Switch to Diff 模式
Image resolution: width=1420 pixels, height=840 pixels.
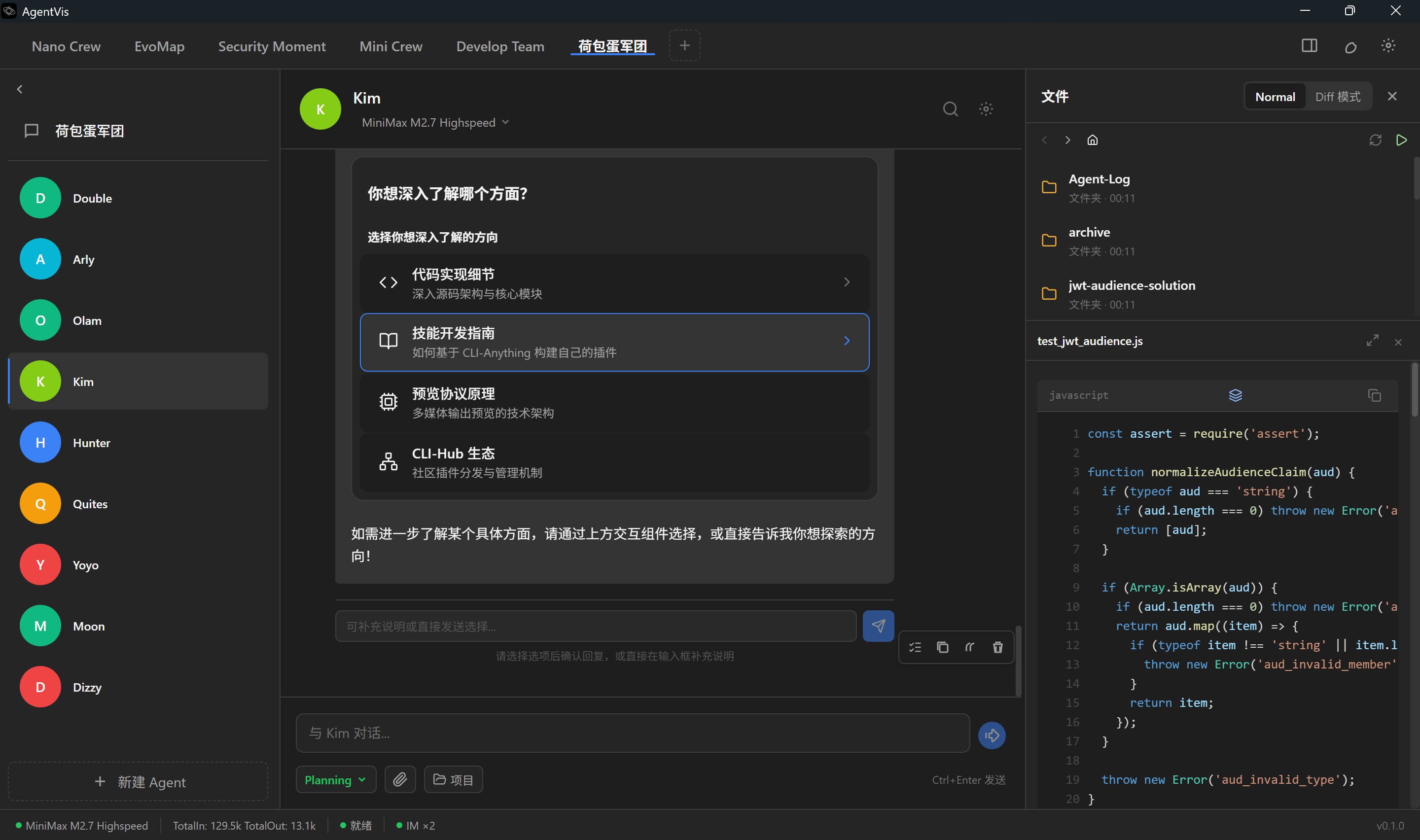click(x=1337, y=97)
